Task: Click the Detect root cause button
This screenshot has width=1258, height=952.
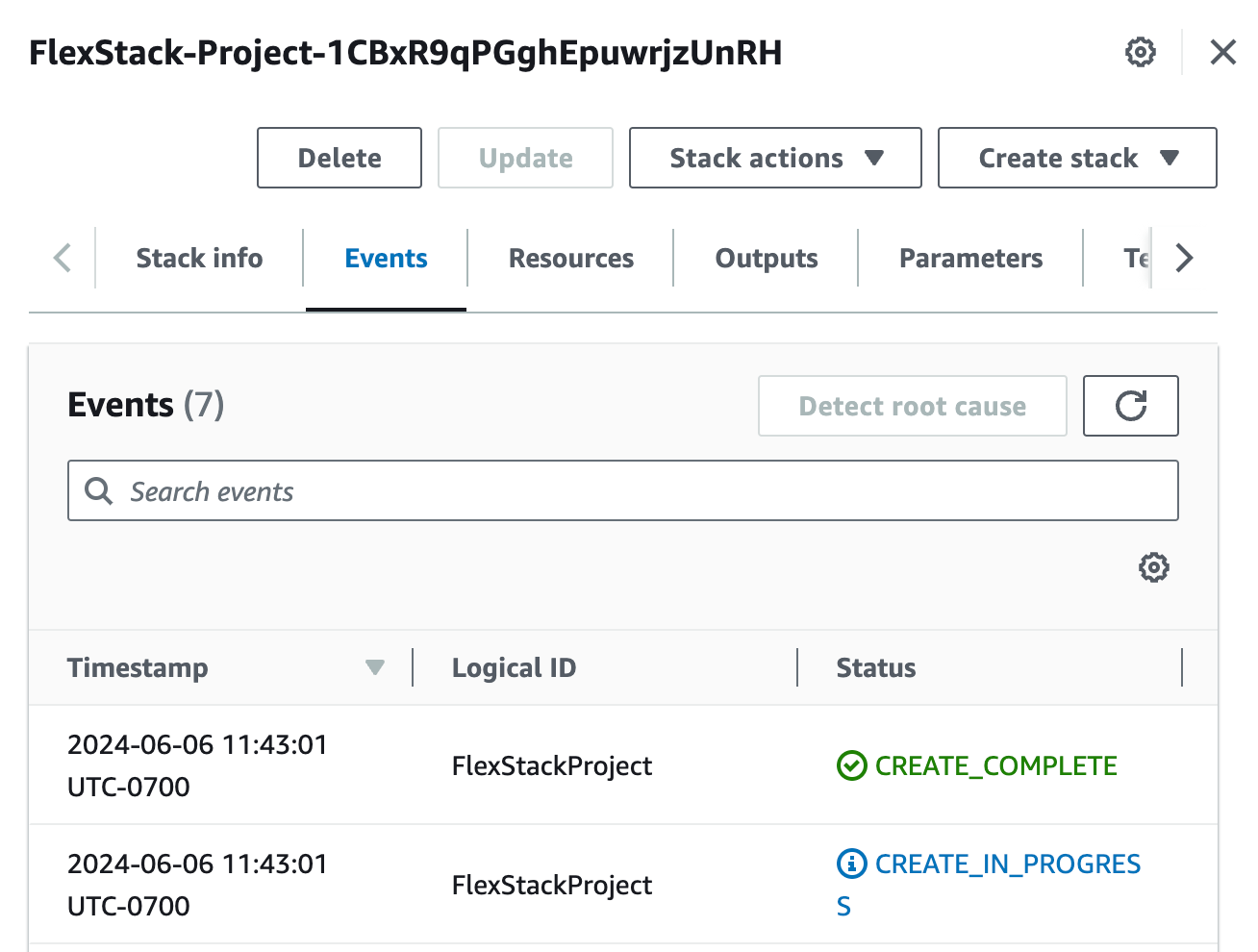Action: tap(912, 406)
